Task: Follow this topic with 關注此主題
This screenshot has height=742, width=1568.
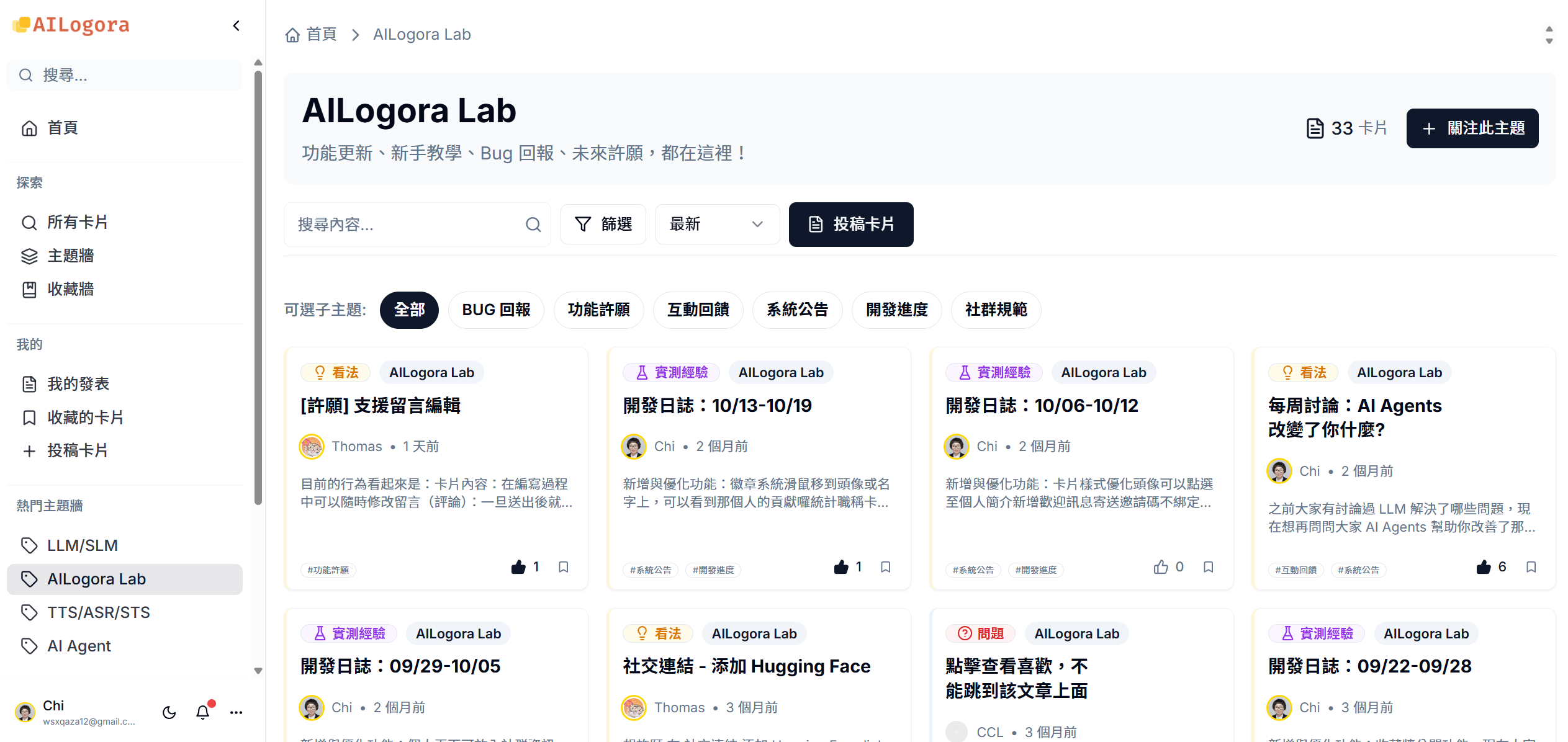Action: (x=1472, y=128)
